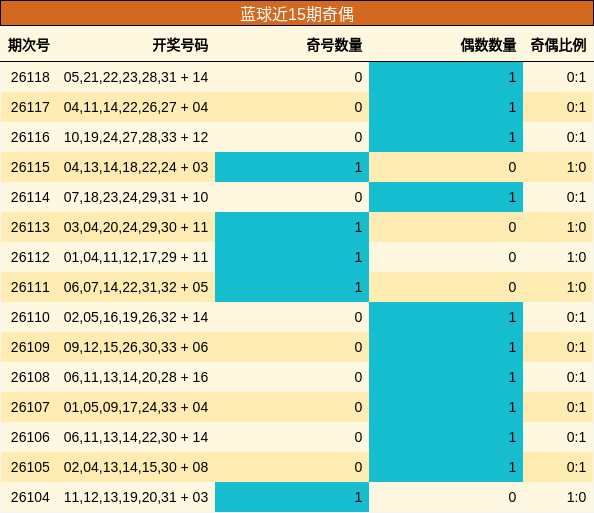Select issue number 26113

point(30,227)
